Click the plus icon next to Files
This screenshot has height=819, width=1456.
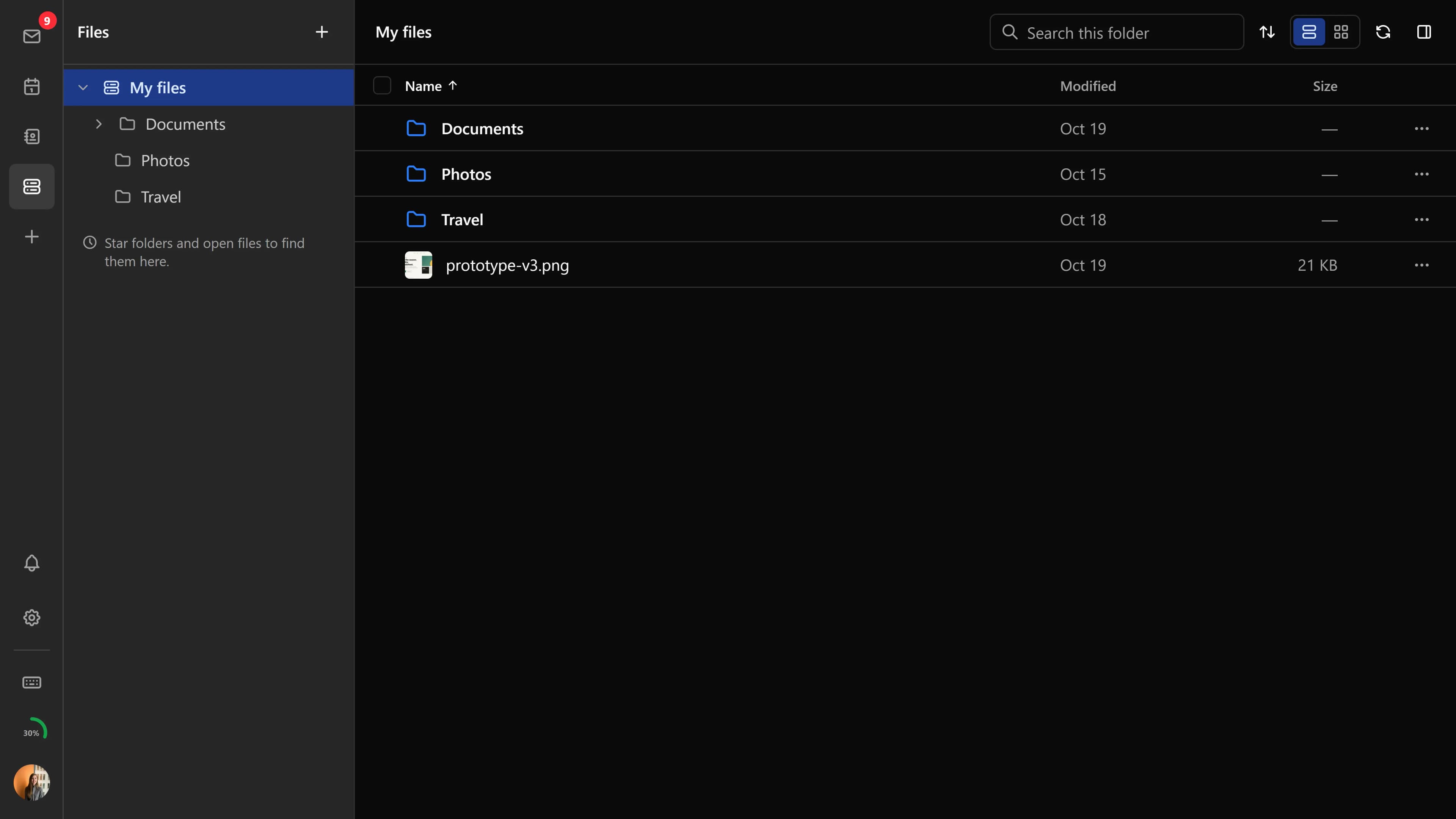(x=322, y=32)
